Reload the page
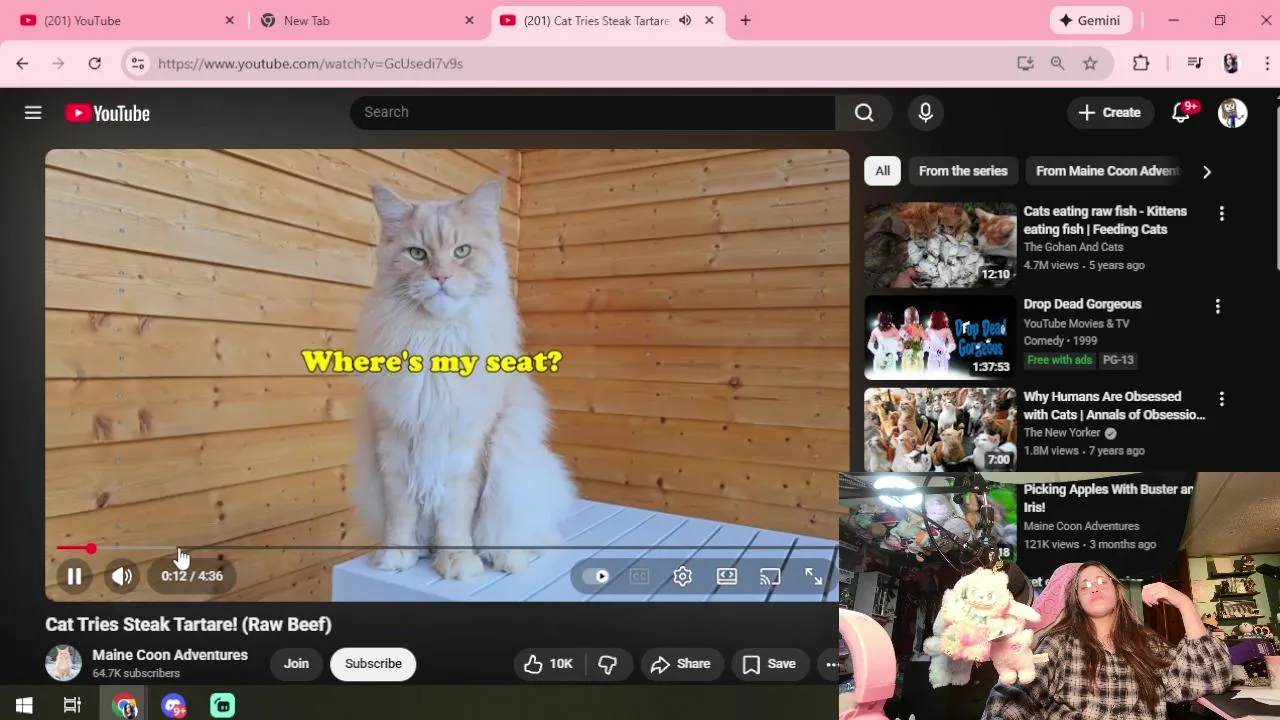This screenshot has height=720, width=1280. pos(94,63)
